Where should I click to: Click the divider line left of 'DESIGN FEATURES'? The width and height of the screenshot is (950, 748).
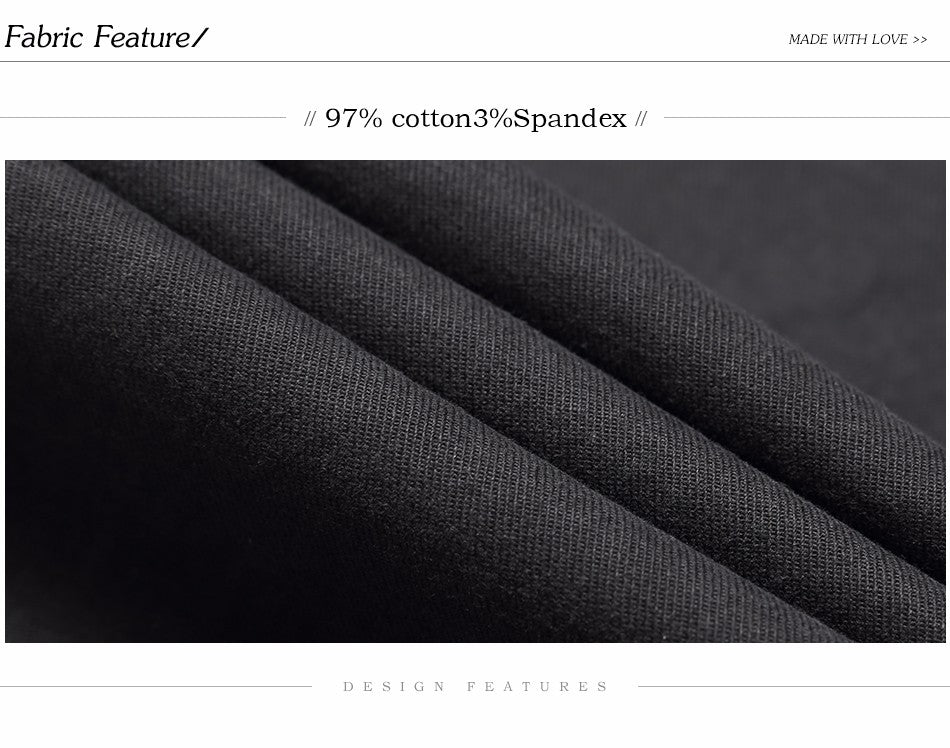coord(156,687)
